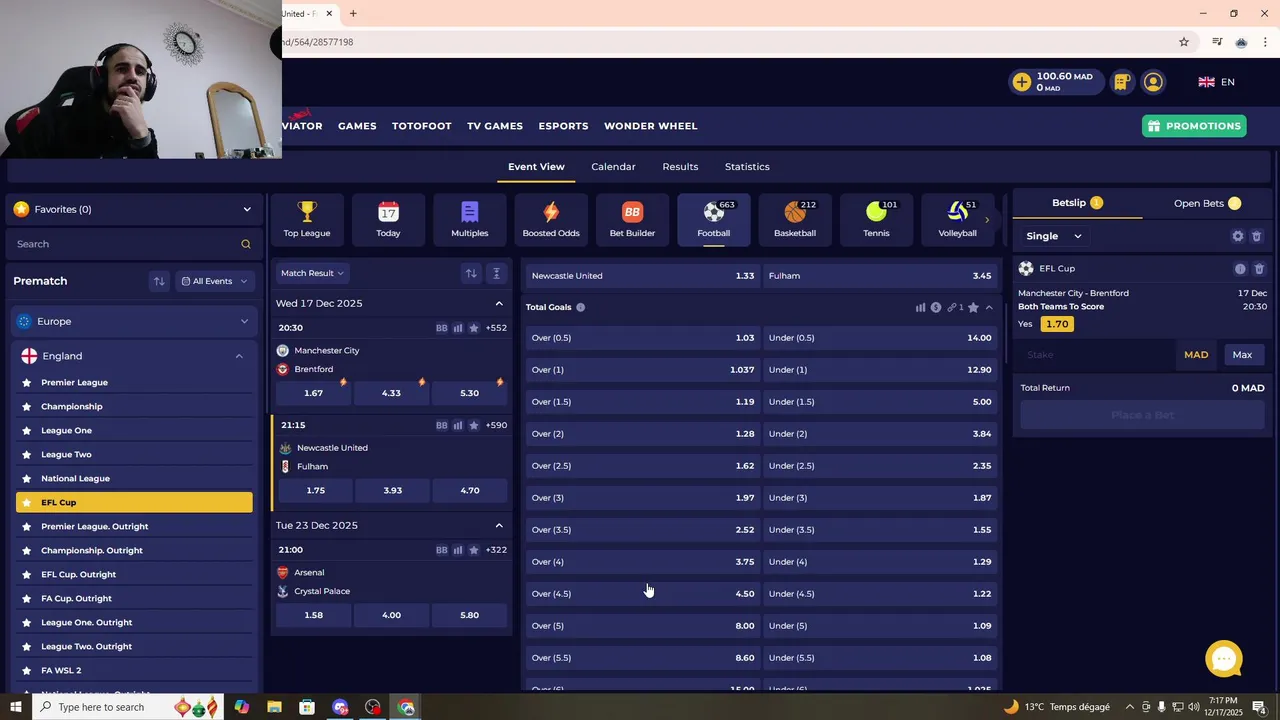Open Match Result market dropdown
The width and height of the screenshot is (1280, 720).
pos(312,273)
